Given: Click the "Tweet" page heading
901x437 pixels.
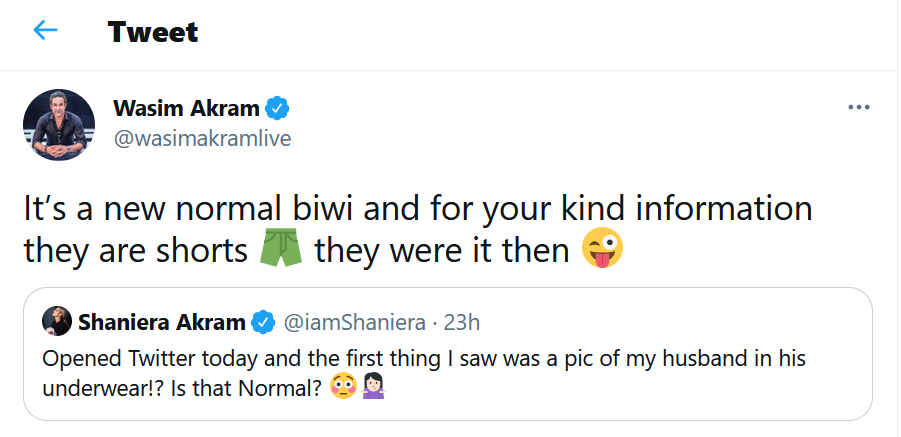Looking at the screenshot, I should coord(153,32).
